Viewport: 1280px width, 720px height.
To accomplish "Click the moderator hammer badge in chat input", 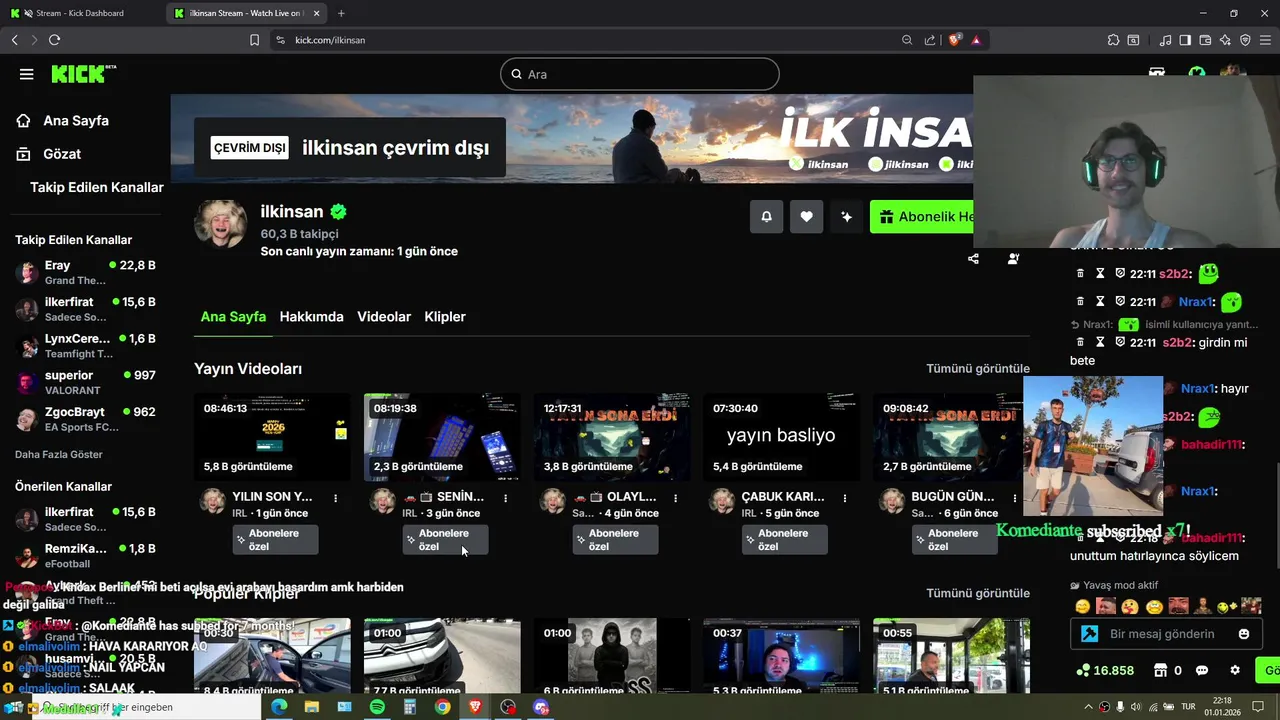I will click(x=1089, y=634).
